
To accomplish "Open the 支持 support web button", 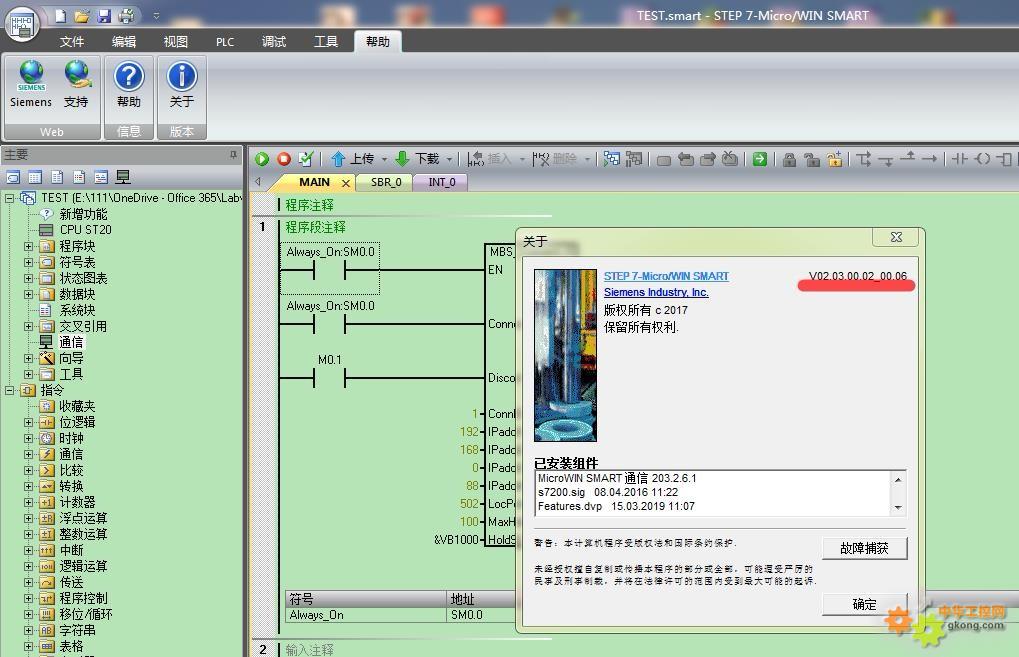I will [x=76, y=84].
